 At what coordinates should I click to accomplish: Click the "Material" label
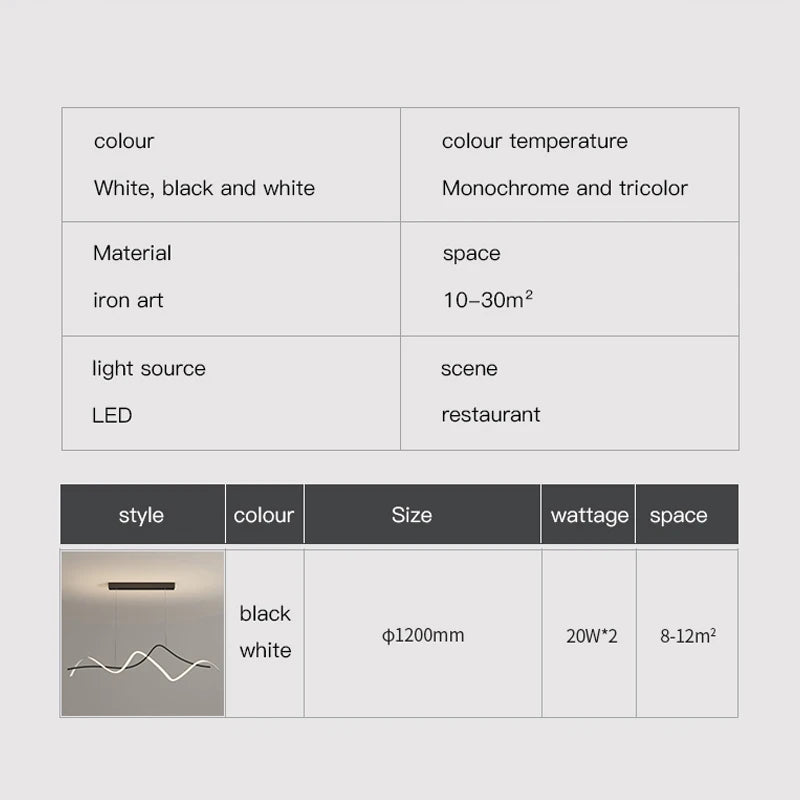(132, 253)
